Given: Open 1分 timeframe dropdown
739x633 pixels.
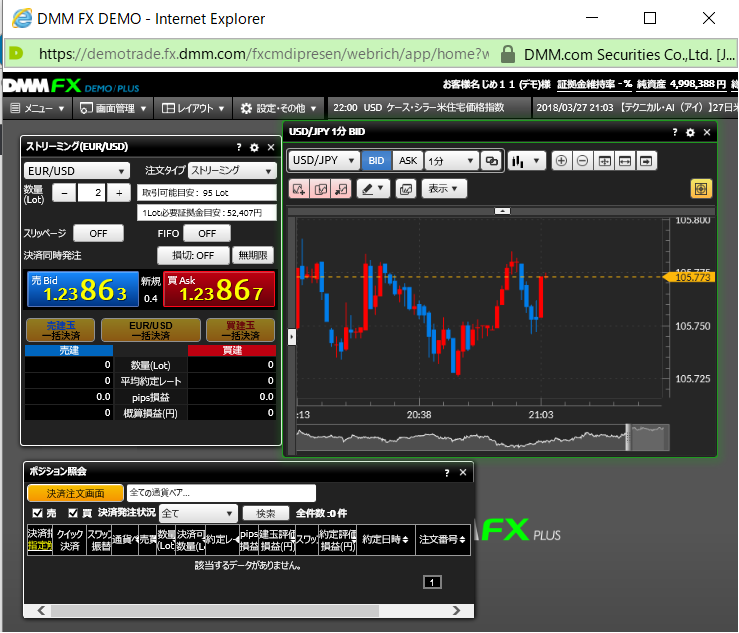Looking at the screenshot, I should (x=452, y=161).
